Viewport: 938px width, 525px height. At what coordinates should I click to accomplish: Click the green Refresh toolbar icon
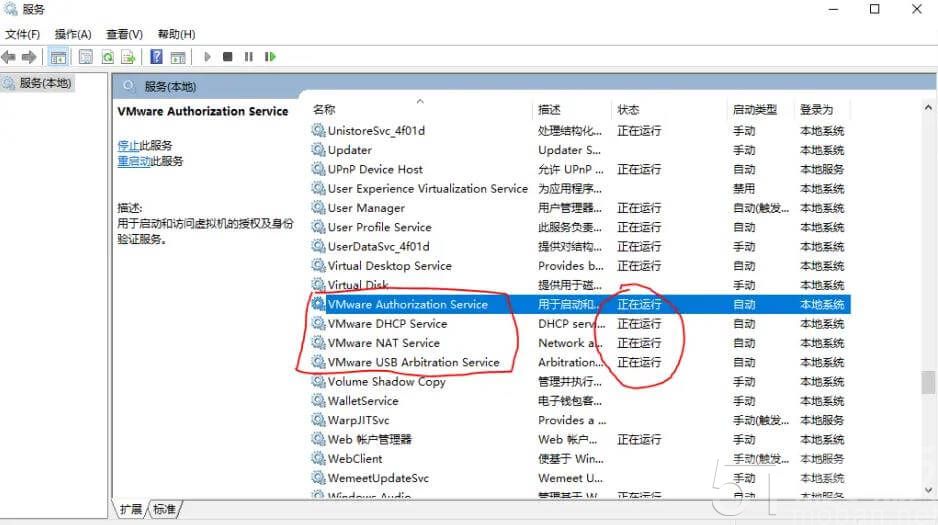(x=108, y=57)
